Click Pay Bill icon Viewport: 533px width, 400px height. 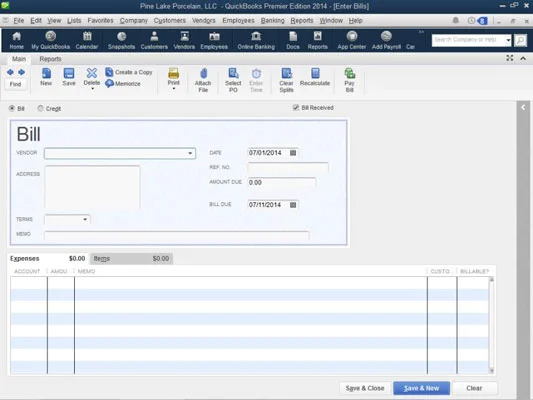pos(349,80)
